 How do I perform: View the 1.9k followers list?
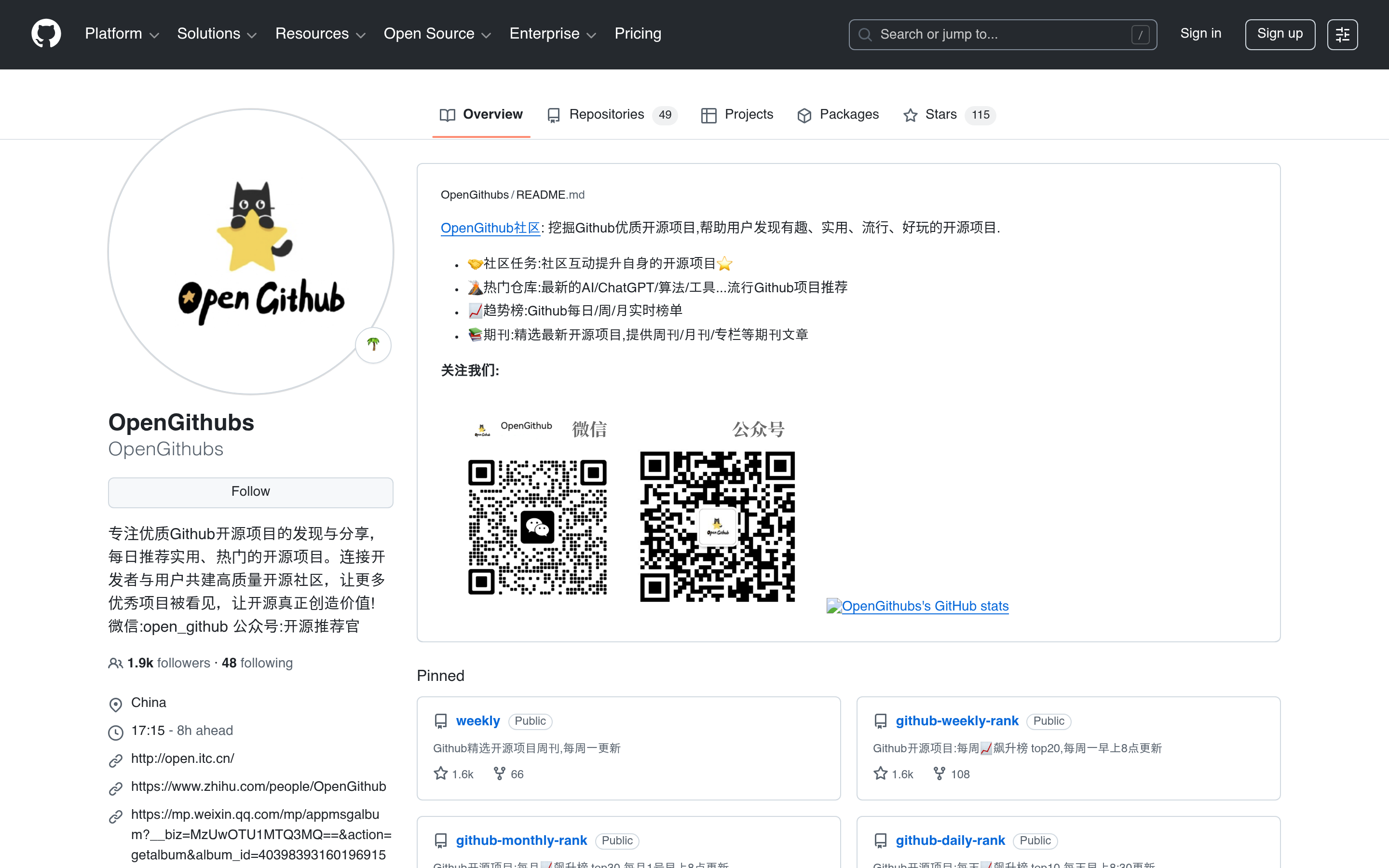[x=169, y=663]
